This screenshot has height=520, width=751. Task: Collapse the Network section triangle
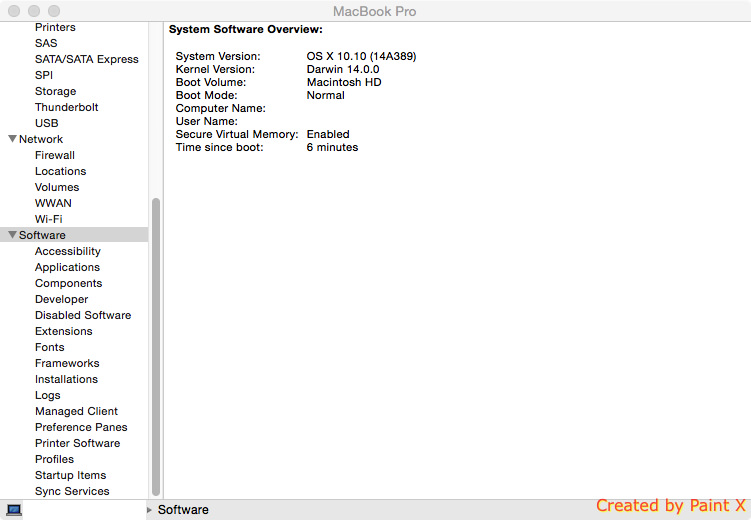point(12,139)
